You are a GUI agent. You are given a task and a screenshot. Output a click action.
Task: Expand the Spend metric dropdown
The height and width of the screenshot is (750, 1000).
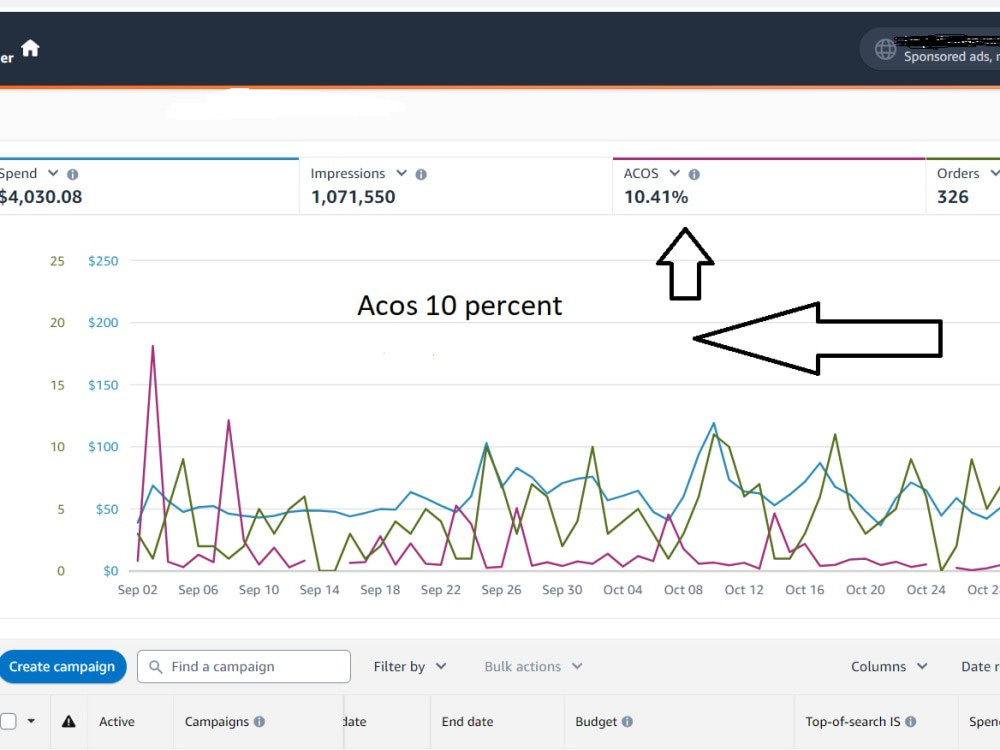(x=53, y=173)
